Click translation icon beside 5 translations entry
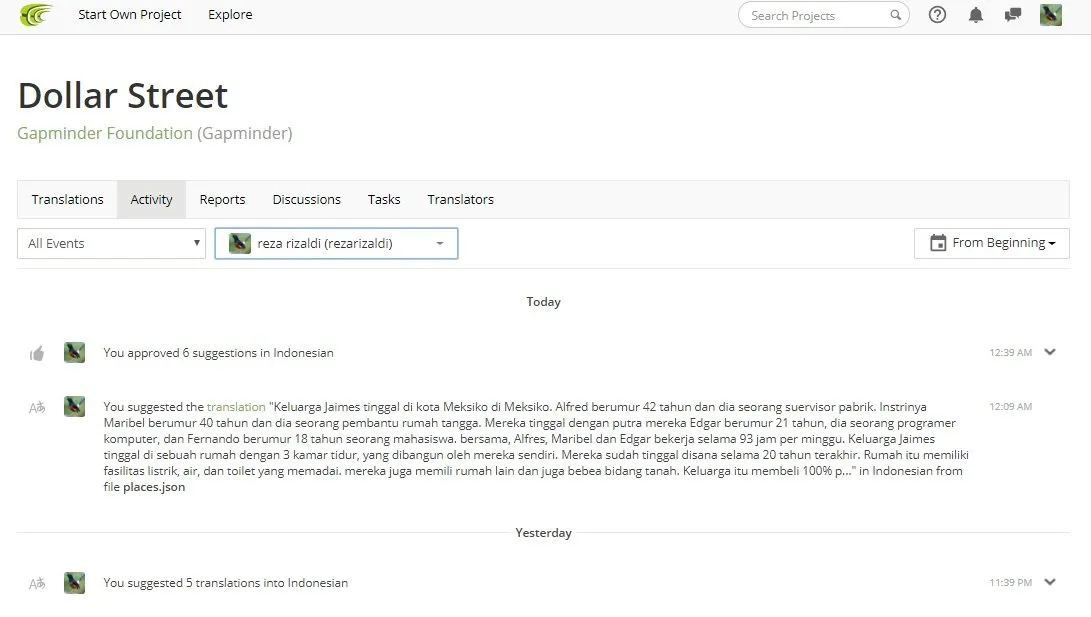This screenshot has height=617, width=1091. 37,584
